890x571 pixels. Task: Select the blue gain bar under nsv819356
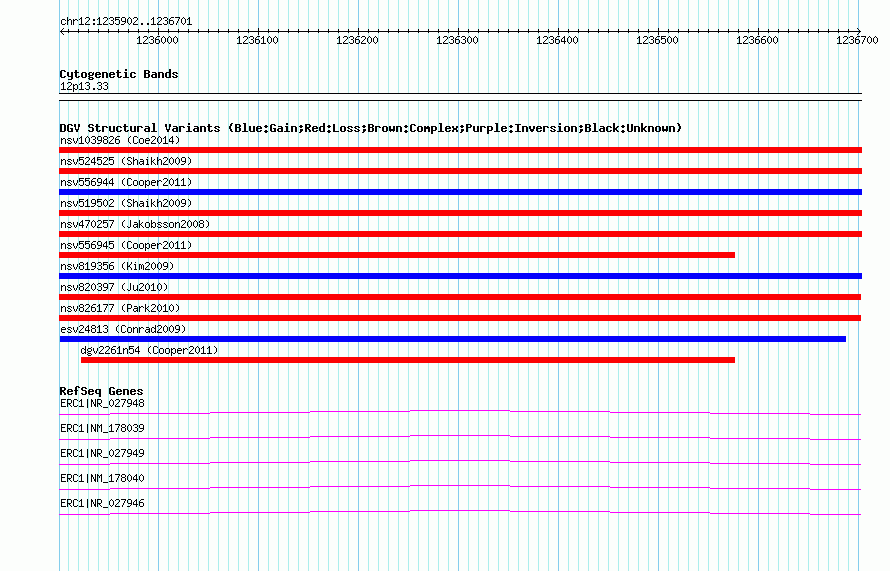pos(460,276)
